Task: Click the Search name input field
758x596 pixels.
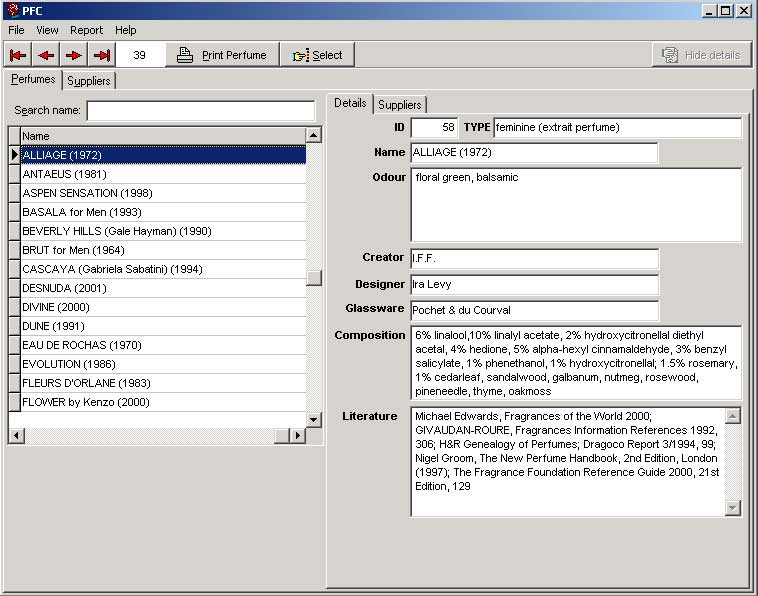Action: 201,111
